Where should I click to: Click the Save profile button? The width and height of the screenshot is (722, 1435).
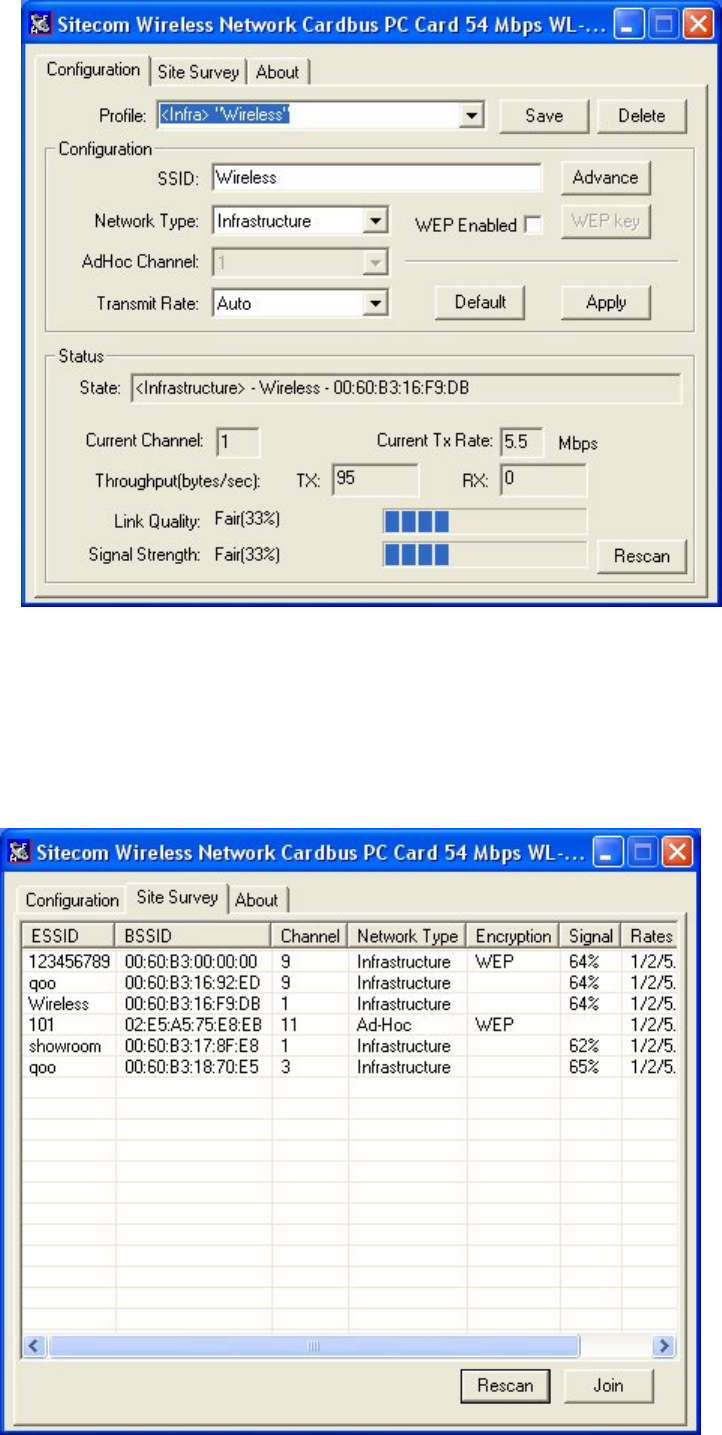(545, 116)
